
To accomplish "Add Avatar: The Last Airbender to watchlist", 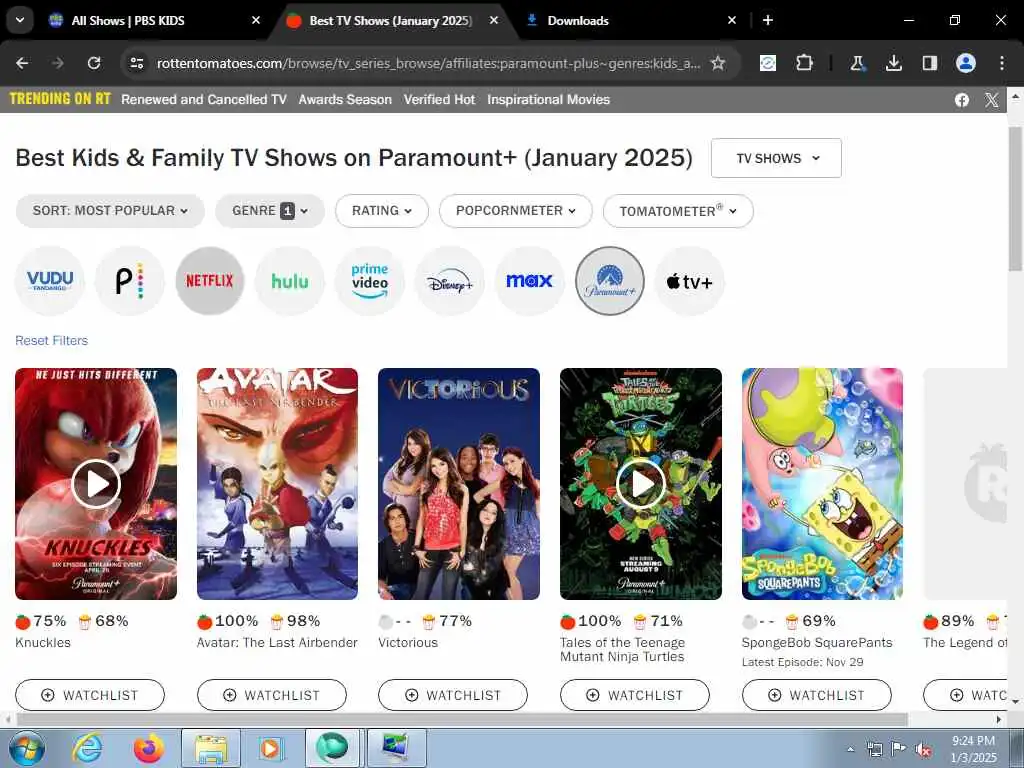I will click(x=272, y=695).
